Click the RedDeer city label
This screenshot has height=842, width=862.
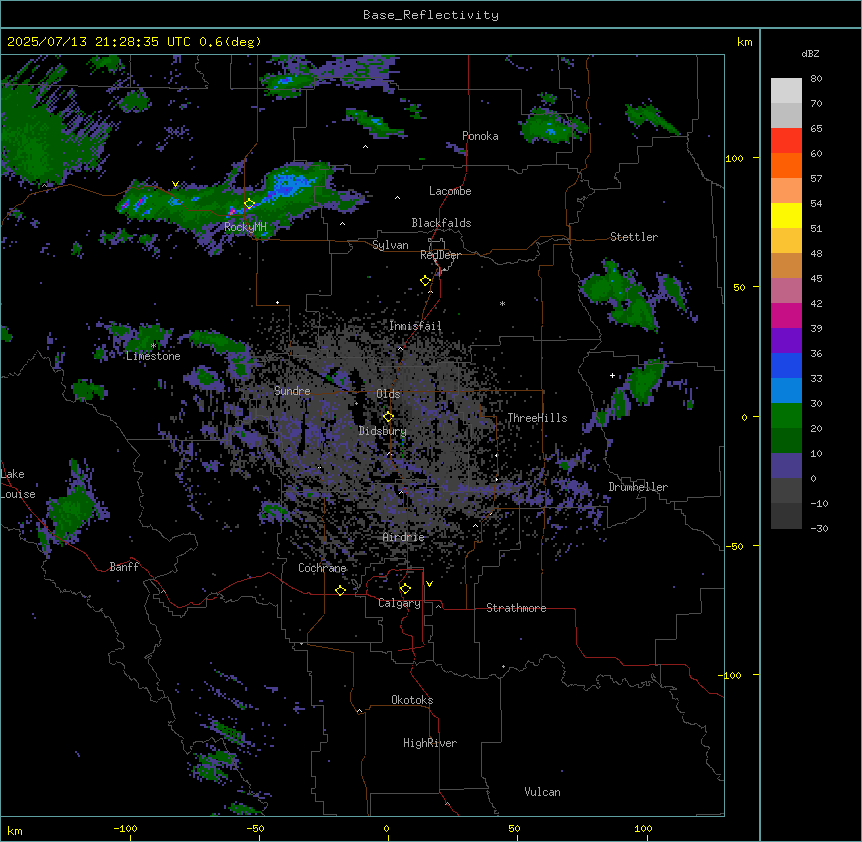tap(440, 255)
